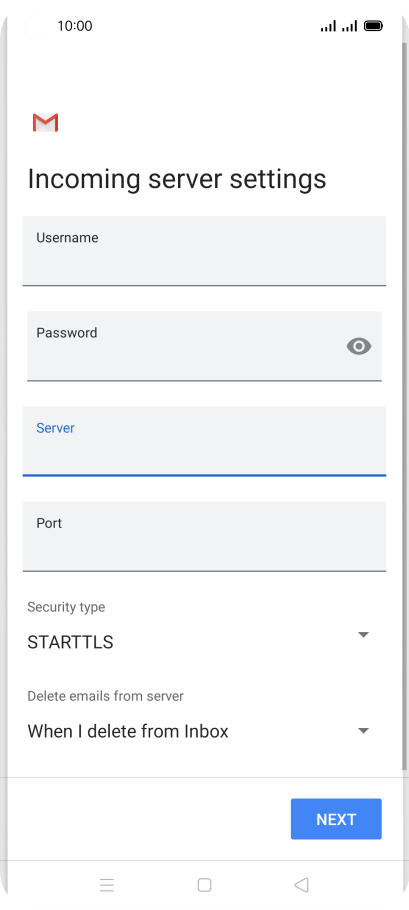Screen dimensions: 409x910
Task: Tap the Android home square icon
Action: point(204,884)
